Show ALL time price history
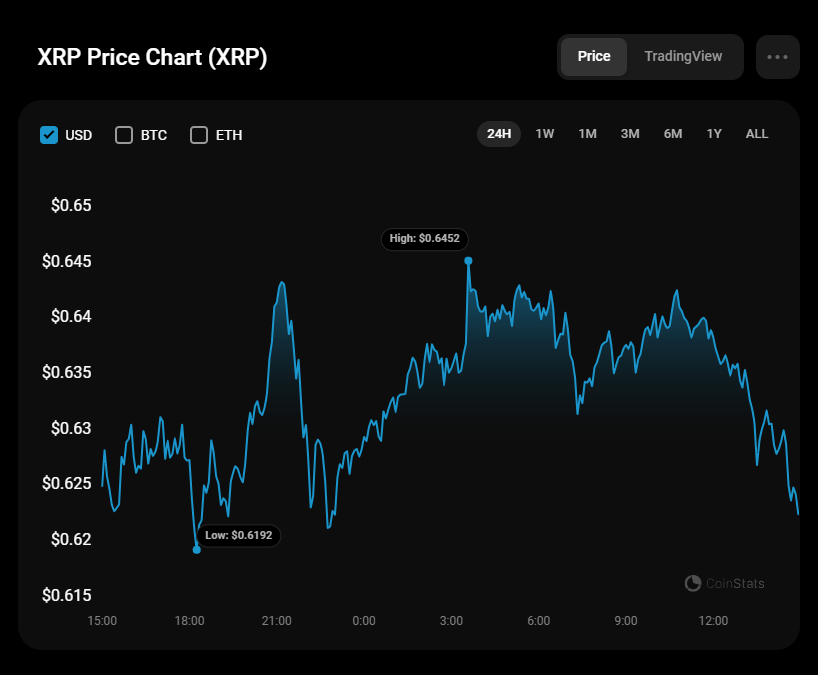This screenshot has width=818, height=675. pos(757,134)
